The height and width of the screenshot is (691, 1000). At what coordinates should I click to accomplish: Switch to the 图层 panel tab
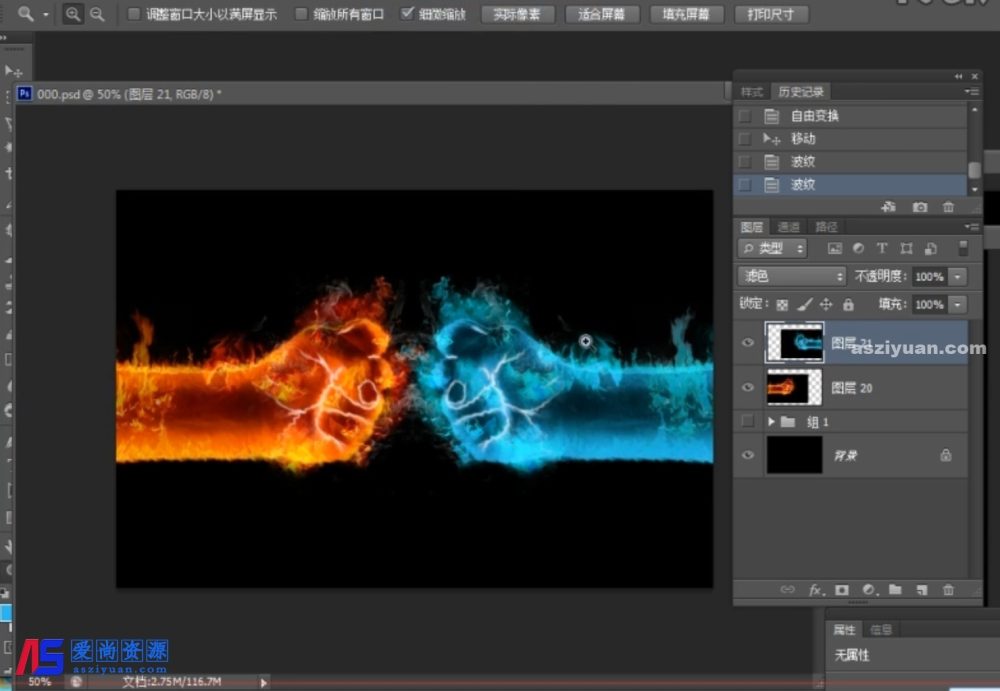tap(752, 227)
